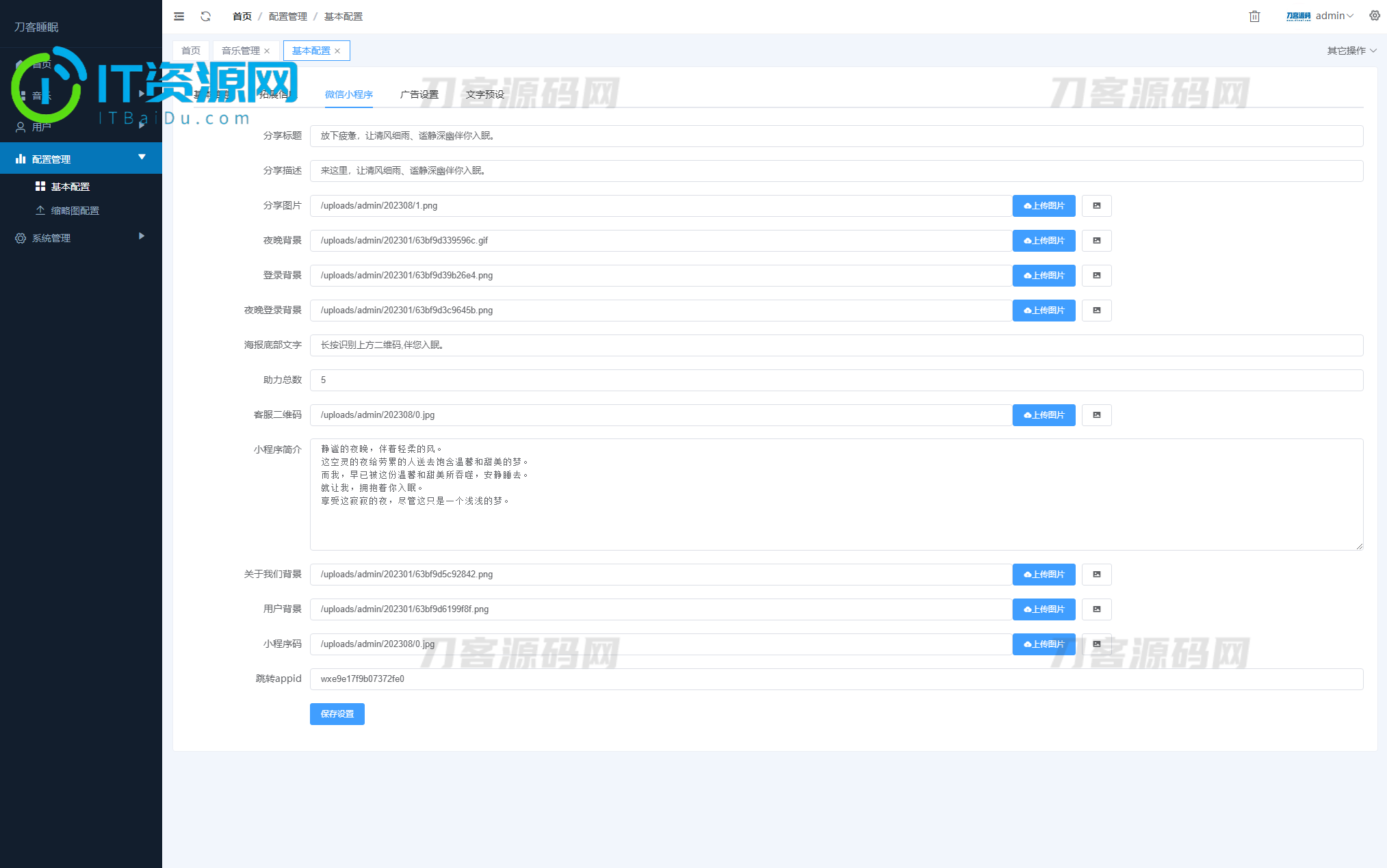This screenshot has height=868, width=1387.
Task: Upload image for 登录背景
Action: point(1044,276)
